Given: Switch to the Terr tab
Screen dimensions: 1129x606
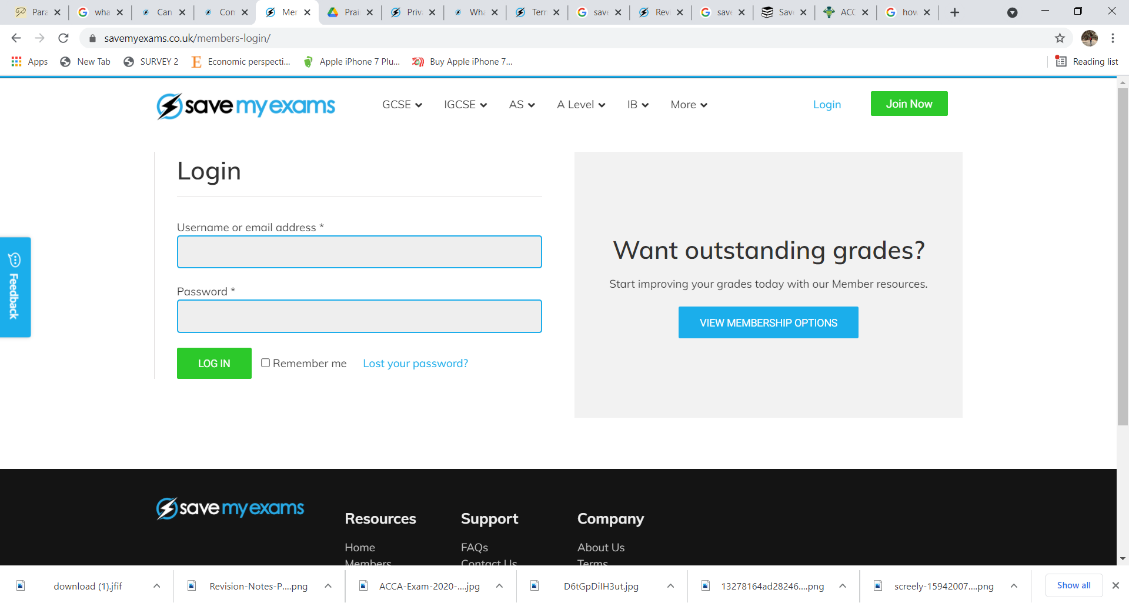Looking at the screenshot, I should [536, 12].
